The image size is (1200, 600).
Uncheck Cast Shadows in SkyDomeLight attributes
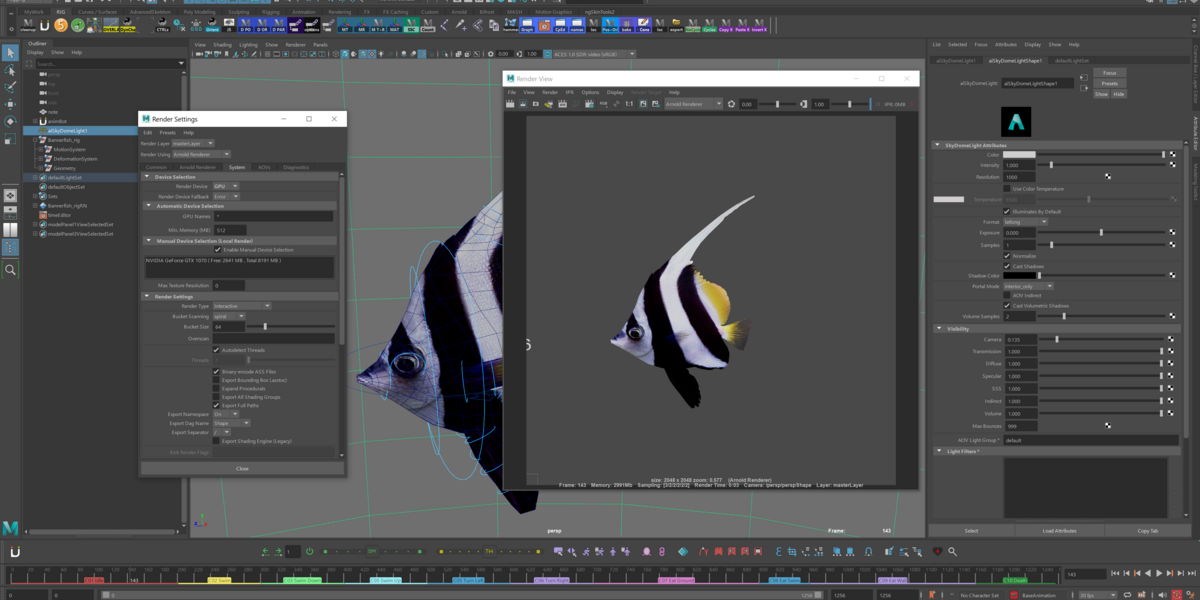point(1007,266)
